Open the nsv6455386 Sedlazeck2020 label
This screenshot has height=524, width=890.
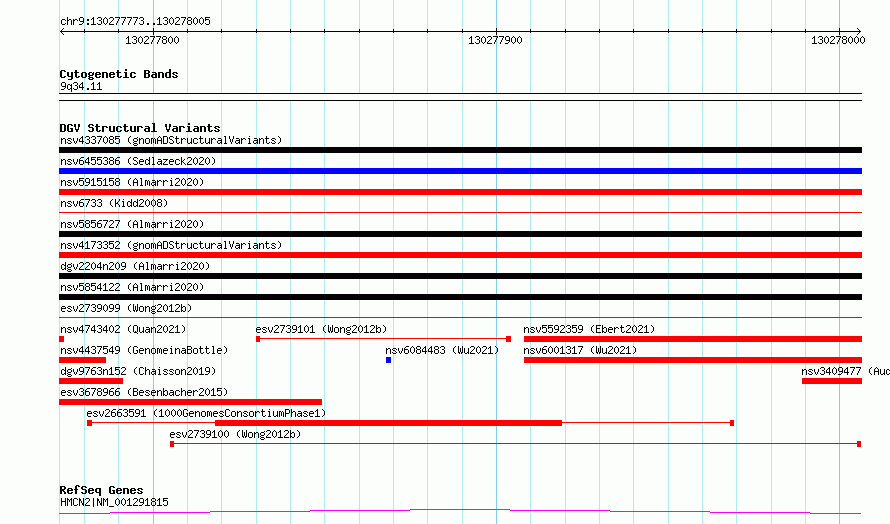[138, 161]
